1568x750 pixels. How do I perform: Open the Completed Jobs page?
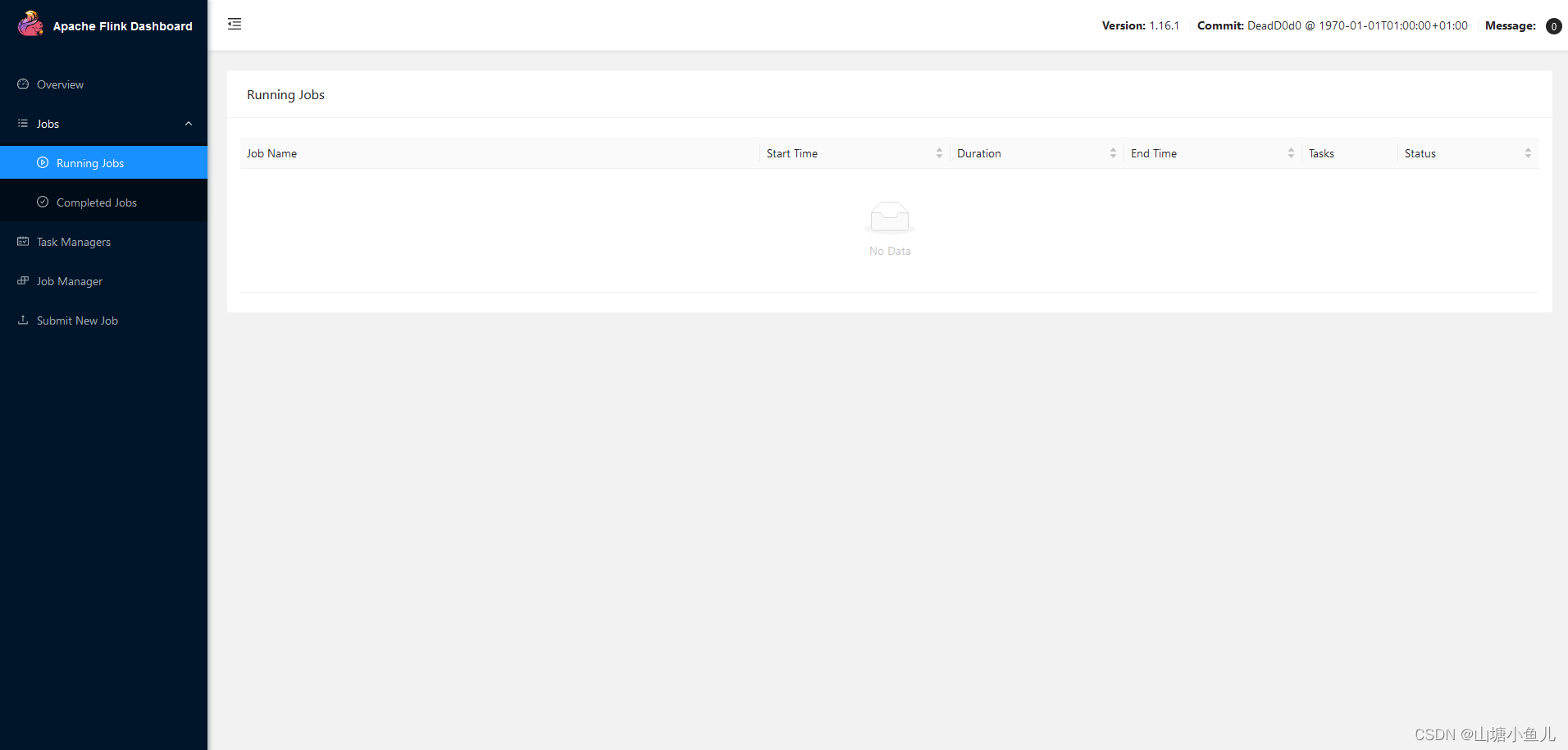(97, 202)
